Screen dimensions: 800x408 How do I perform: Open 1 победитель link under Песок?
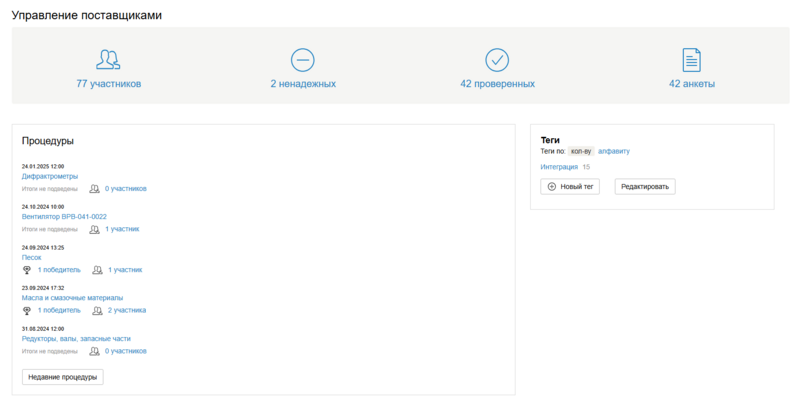[59, 270]
